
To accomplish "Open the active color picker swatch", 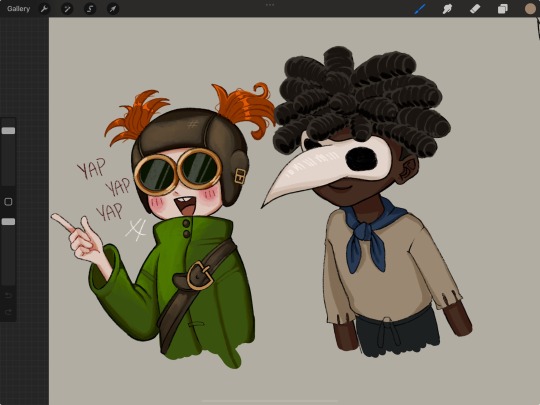I will pos(530,9).
